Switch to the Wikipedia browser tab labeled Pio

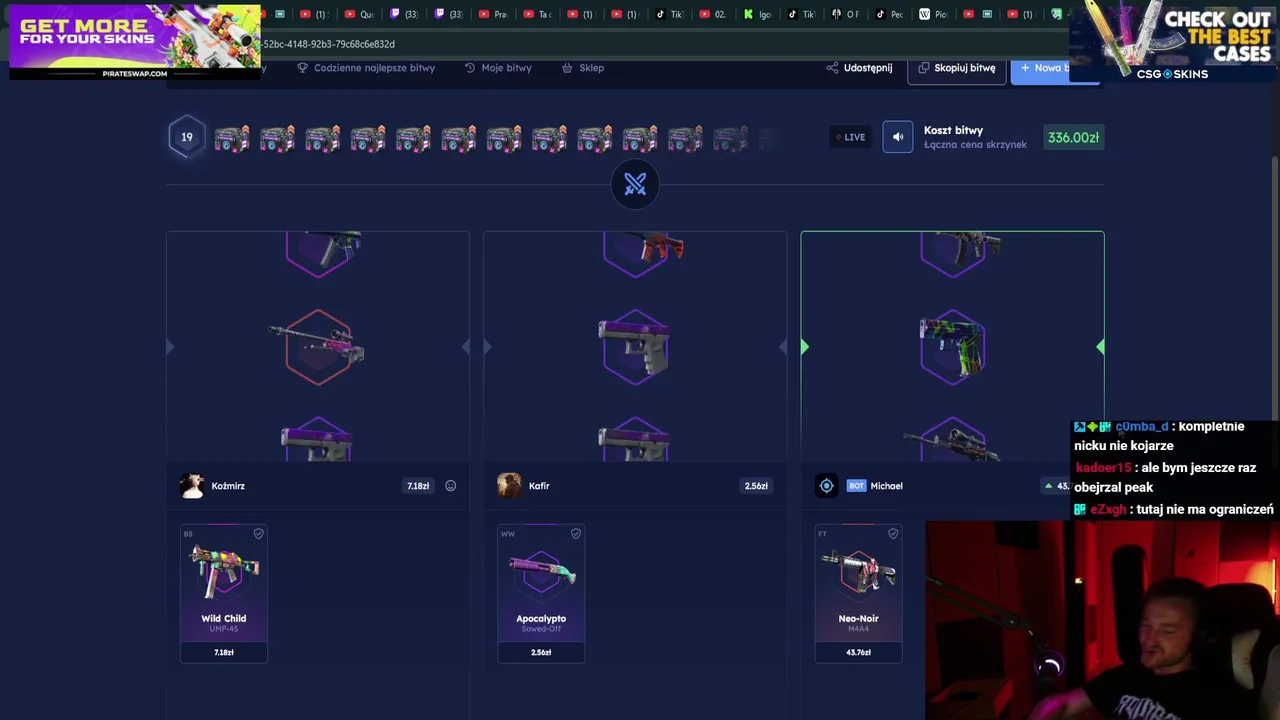tap(933, 14)
